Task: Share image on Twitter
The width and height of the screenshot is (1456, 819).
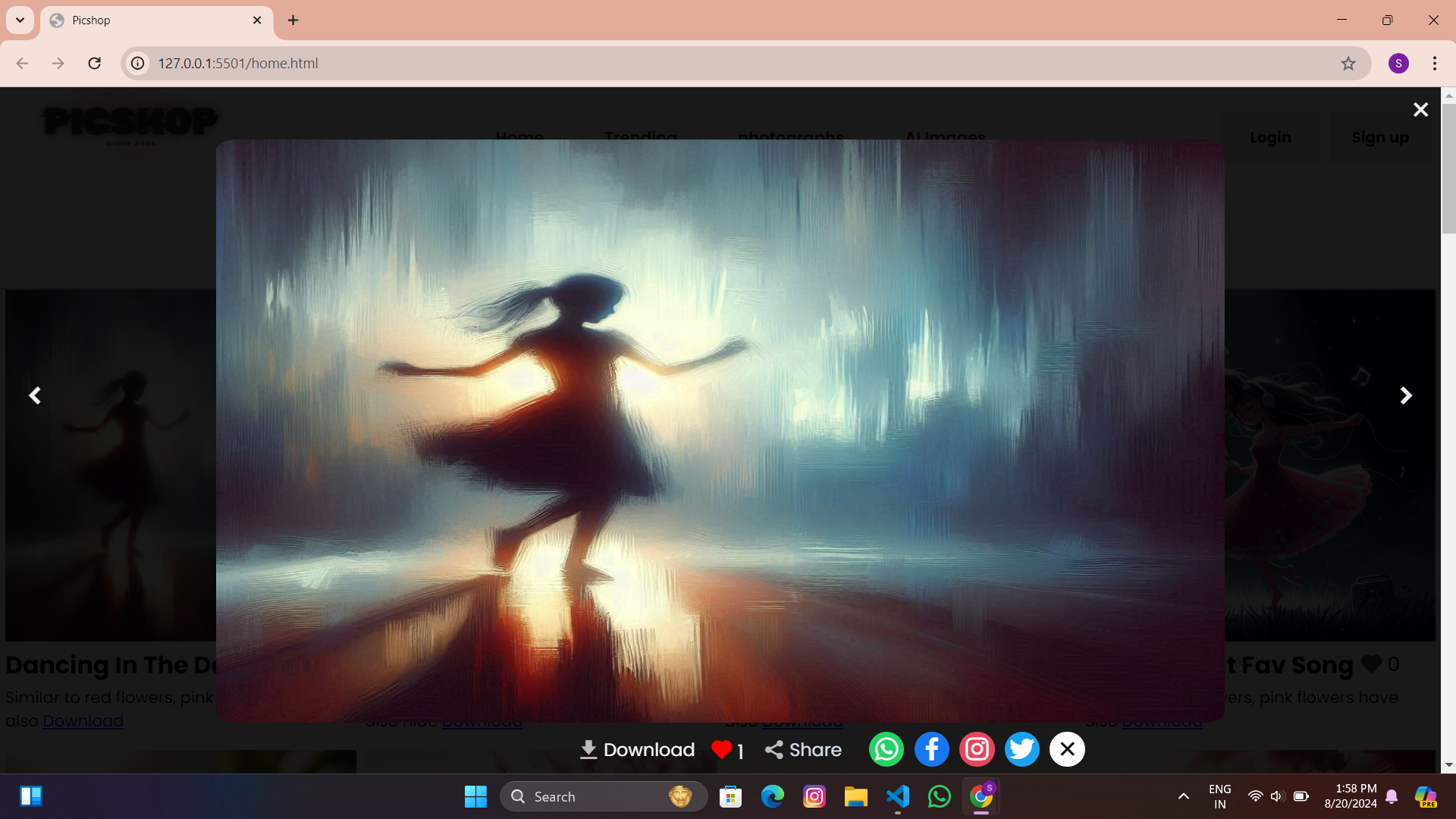Action: 1021,749
